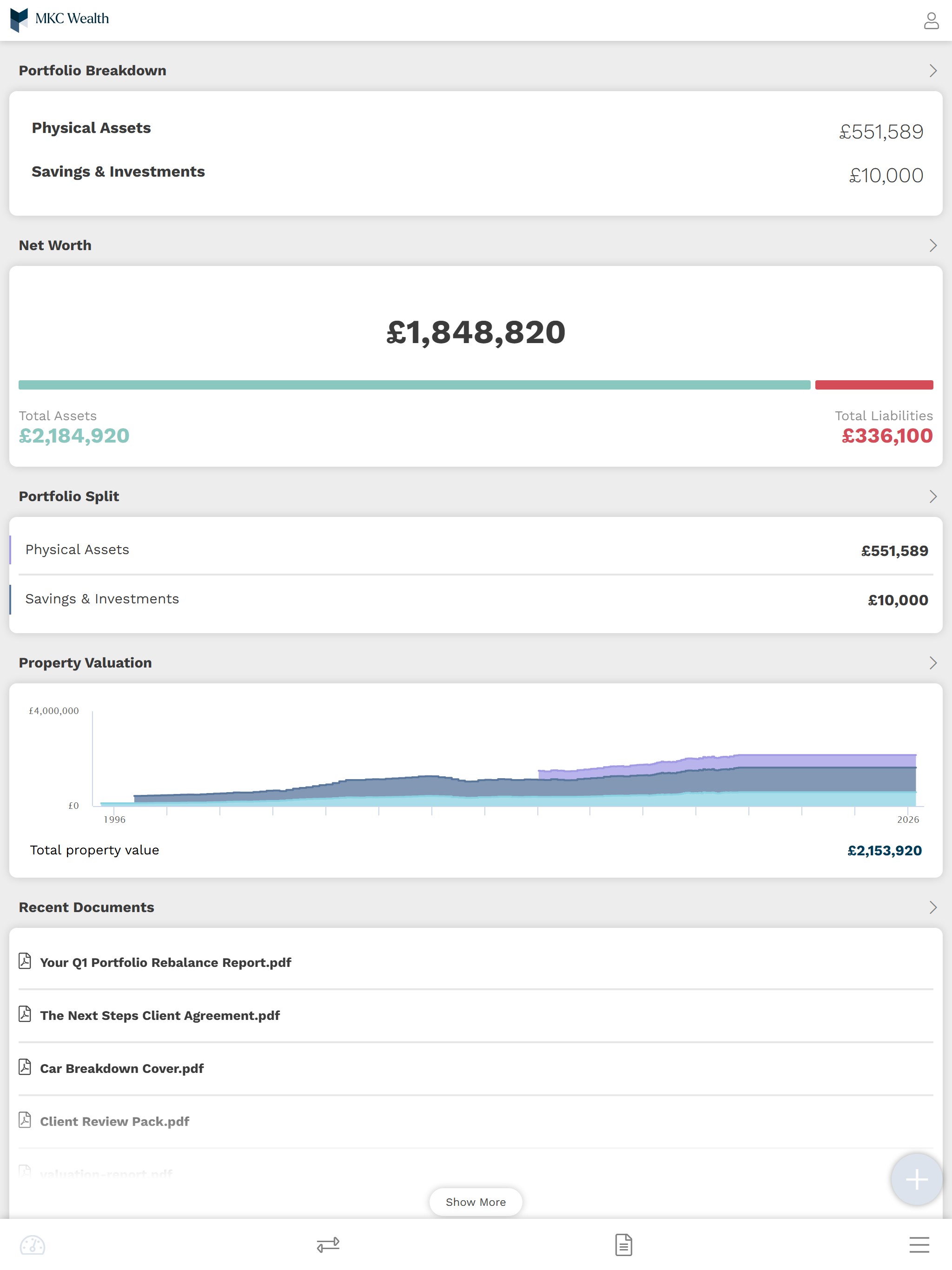Open Your Q1 Portfolio Rebalance Report.pdf
The width and height of the screenshot is (952, 1270).
[x=165, y=962]
